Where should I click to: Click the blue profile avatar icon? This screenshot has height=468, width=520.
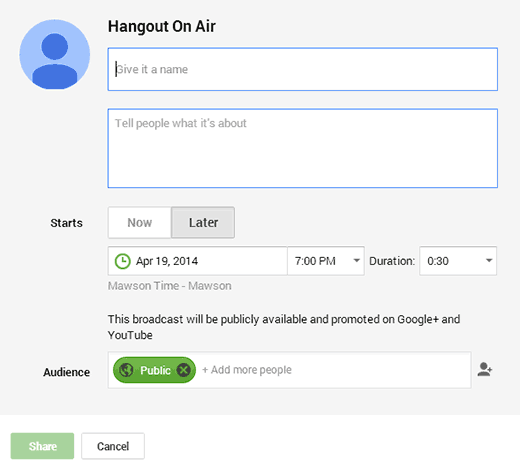[55, 54]
